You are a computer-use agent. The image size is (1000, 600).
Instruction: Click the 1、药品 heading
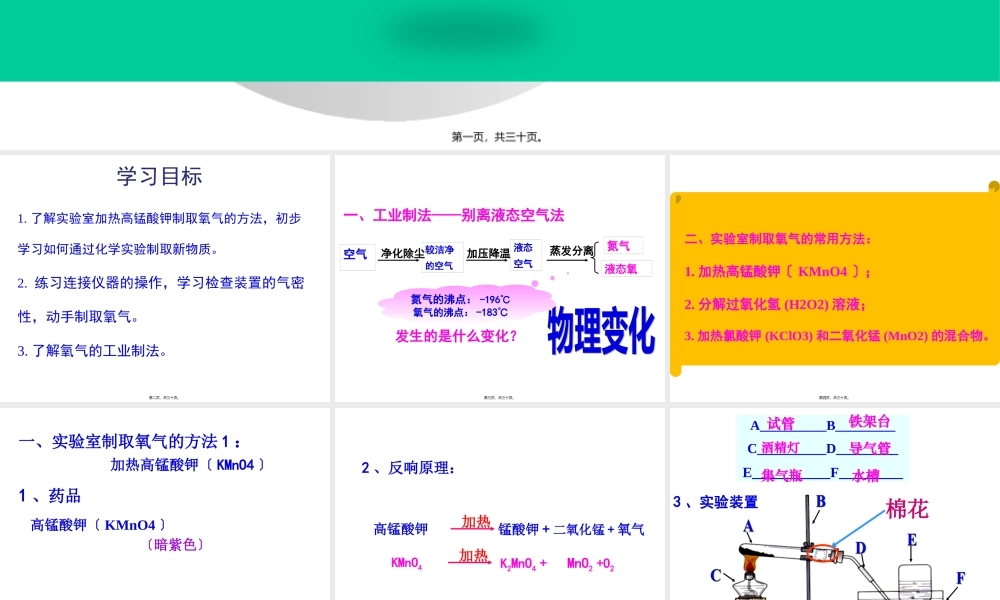[x=49, y=496]
